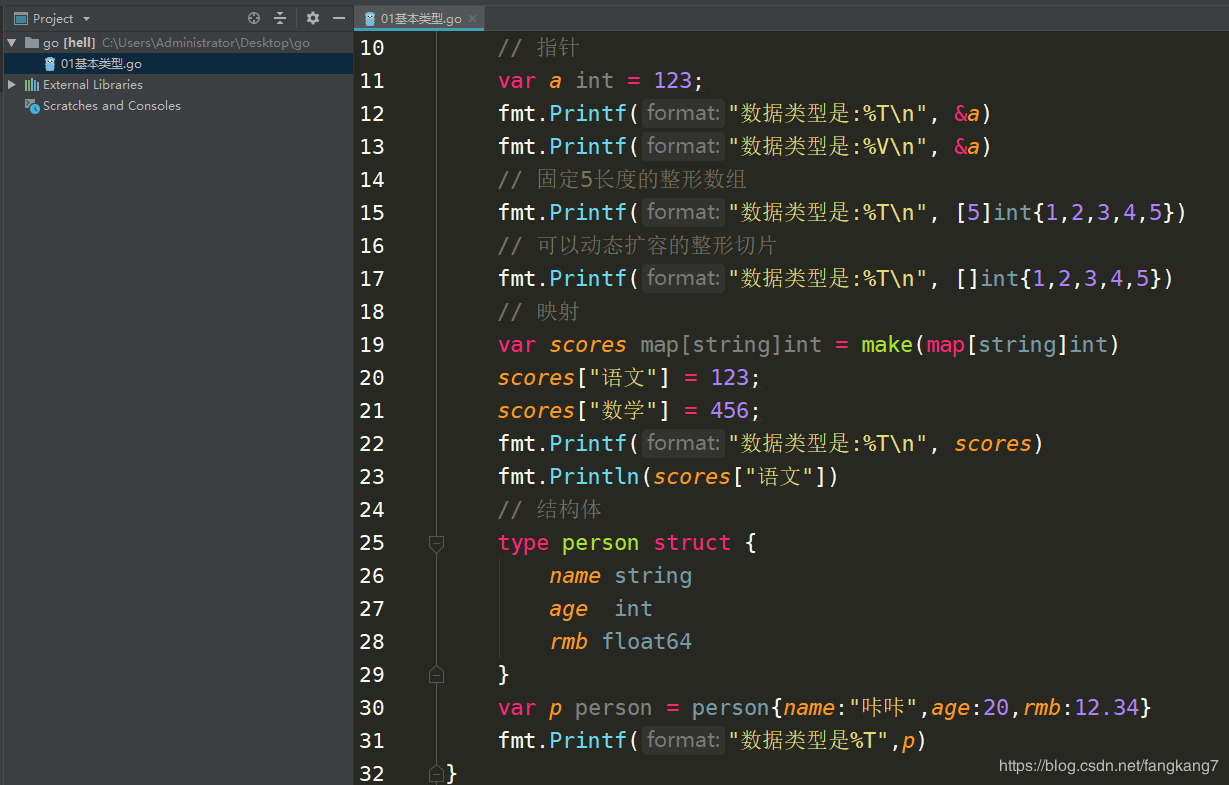The image size is (1229, 785).
Task: Expand External Libraries node
Action: 11,85
